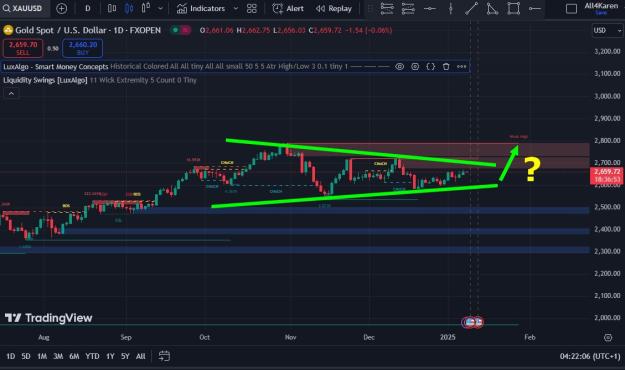Open the All4Karen layout save menu
Image resolution: width=625 pixels, height=370 pixels.
601,8
